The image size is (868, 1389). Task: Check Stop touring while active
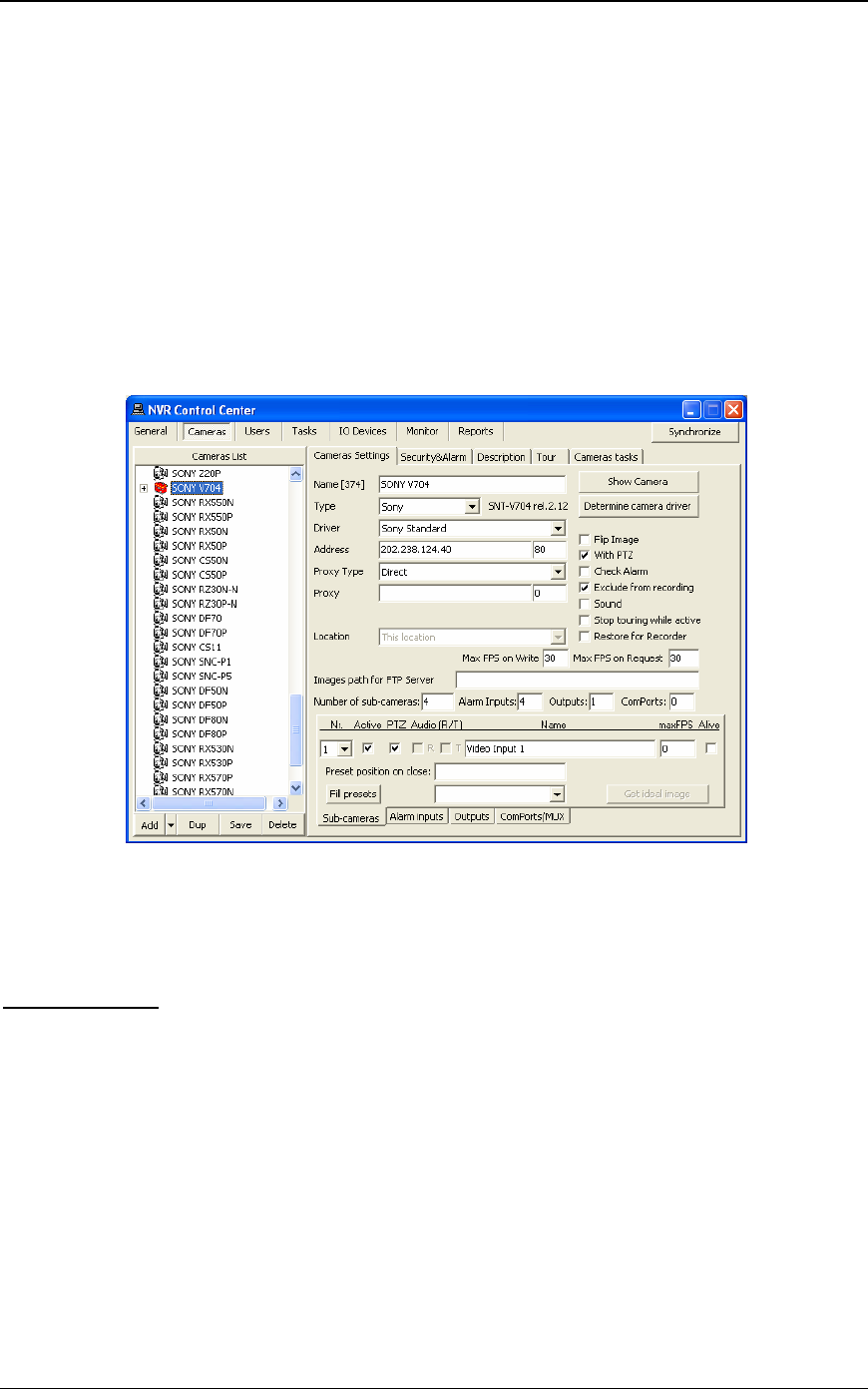tap(585, 620)
